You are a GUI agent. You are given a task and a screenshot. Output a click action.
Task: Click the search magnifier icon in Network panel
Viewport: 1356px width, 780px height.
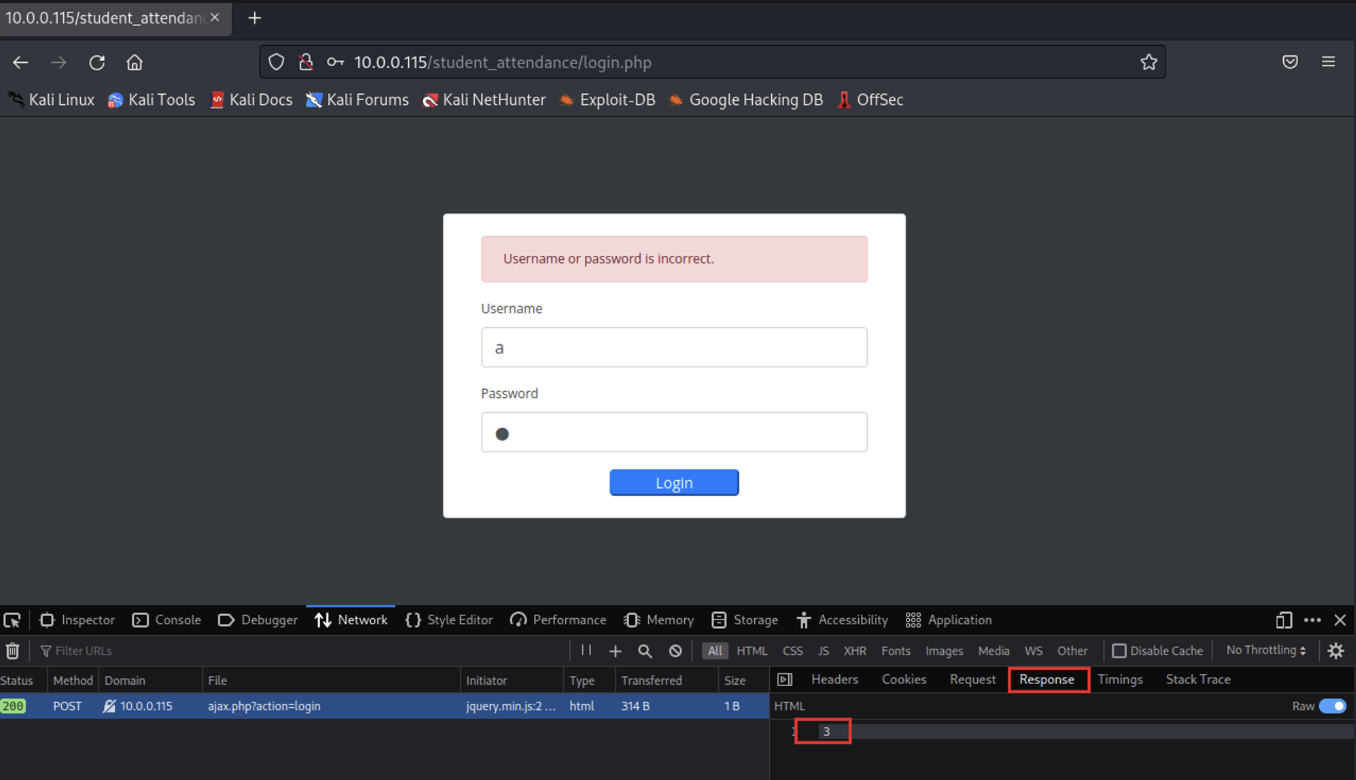[645, 651]
